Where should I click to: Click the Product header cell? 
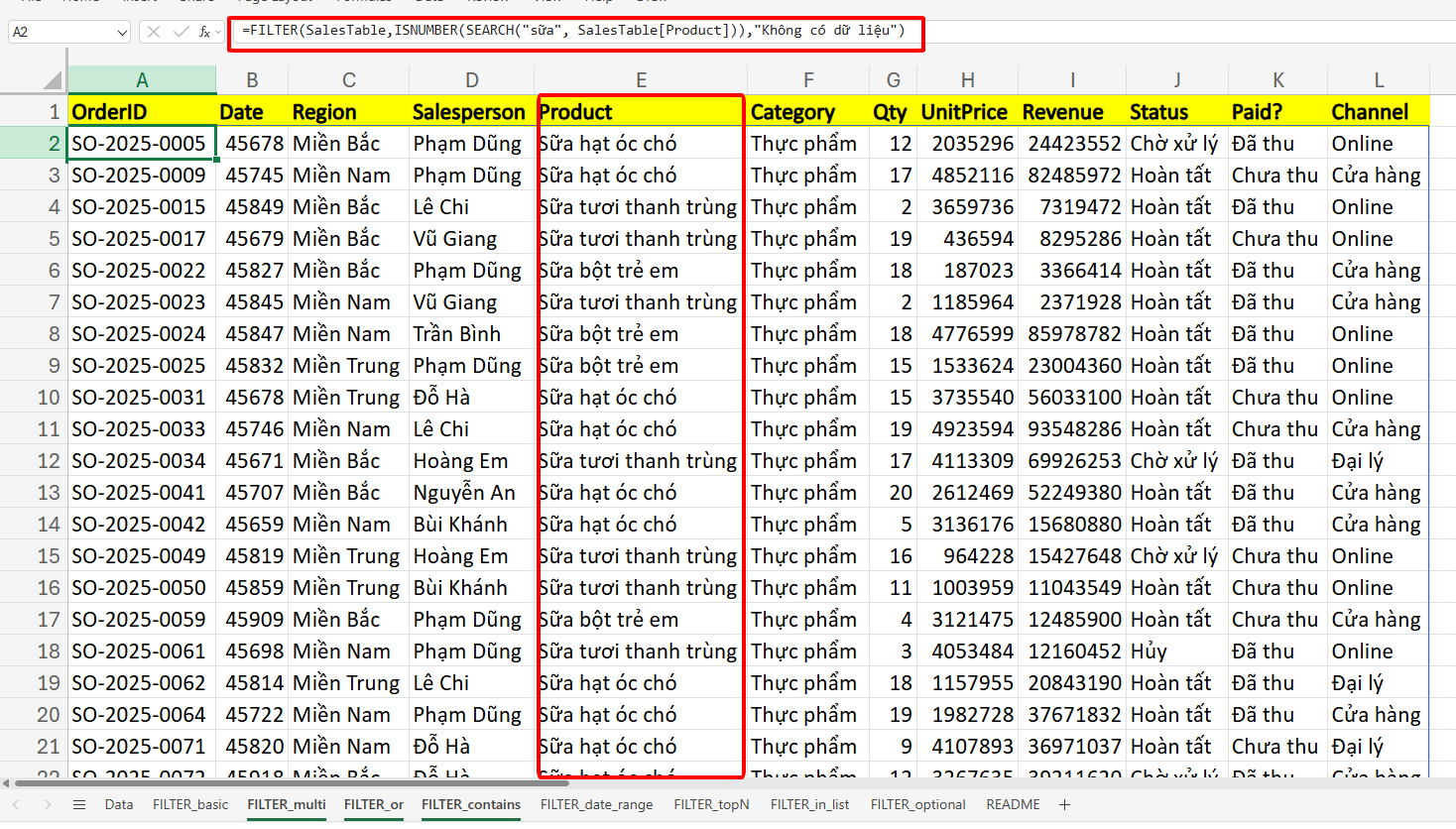point(641,112)
